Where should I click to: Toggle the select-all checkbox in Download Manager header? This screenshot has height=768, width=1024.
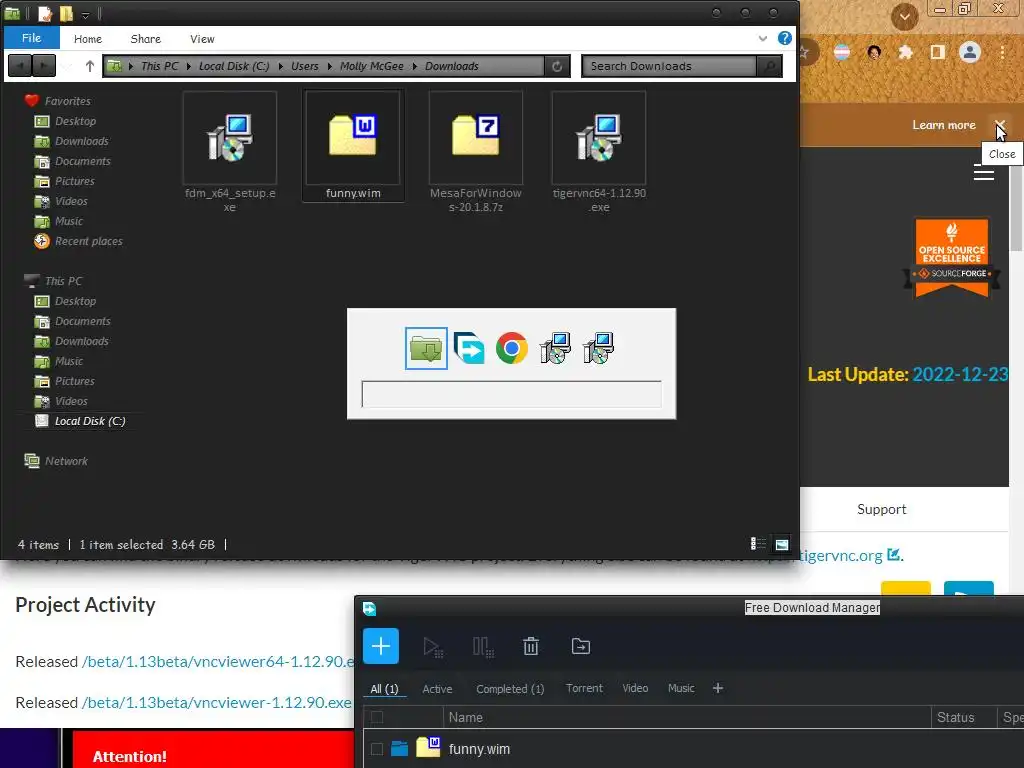tap(377, 717)
